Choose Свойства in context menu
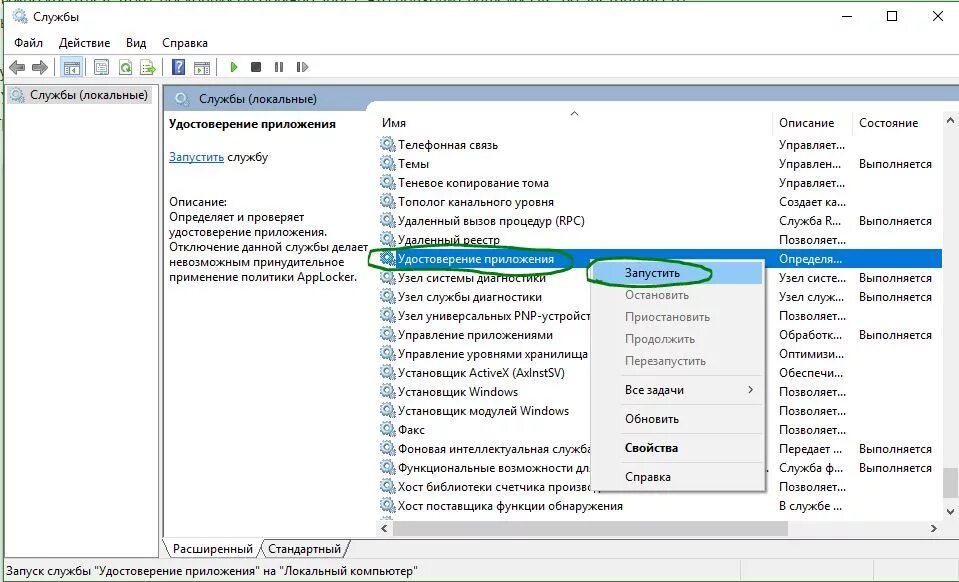Image resolution: width=959 pixels, height=582 pixels. coord(677,448)
